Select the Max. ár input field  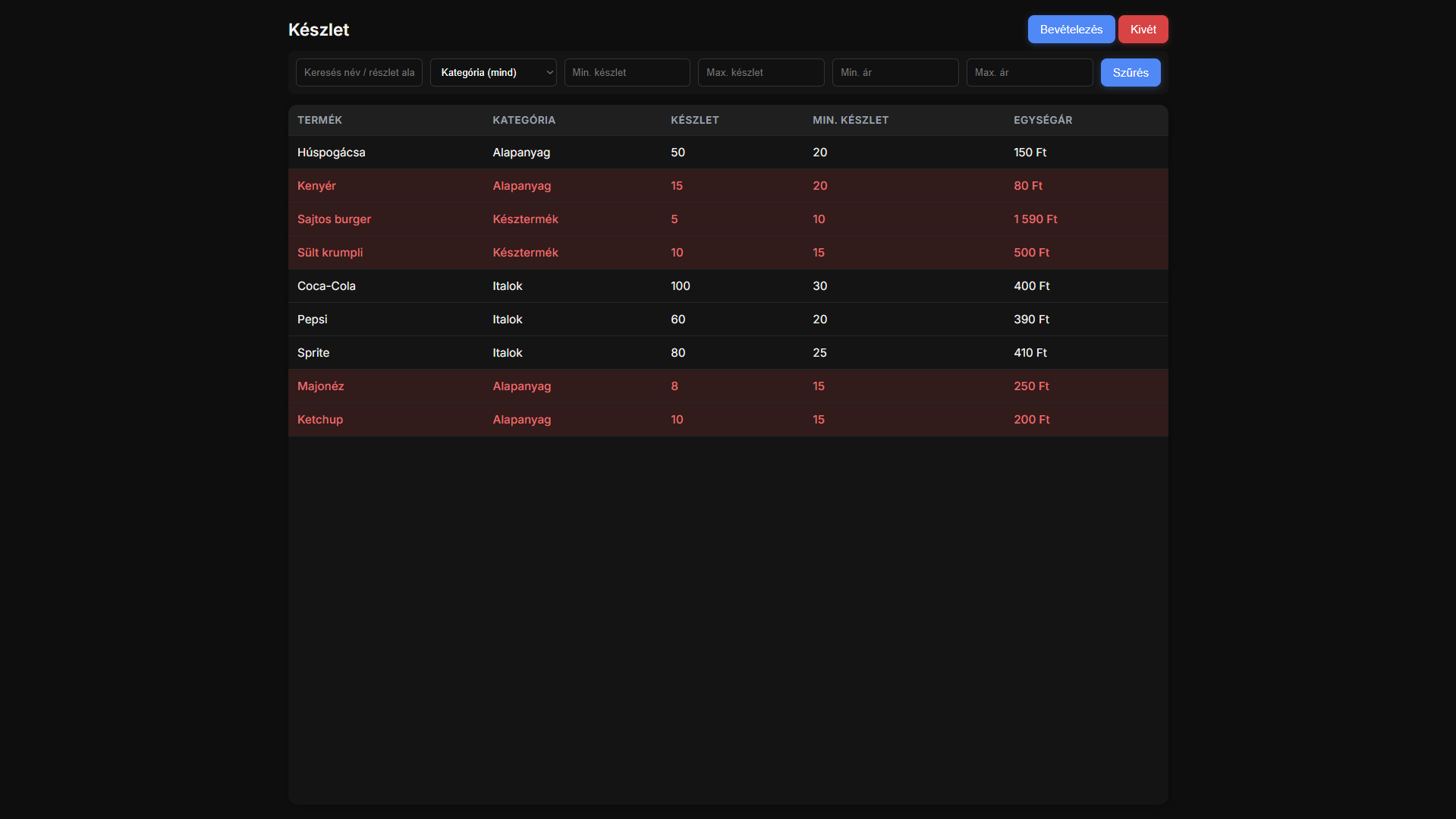tap(1029, 73)
